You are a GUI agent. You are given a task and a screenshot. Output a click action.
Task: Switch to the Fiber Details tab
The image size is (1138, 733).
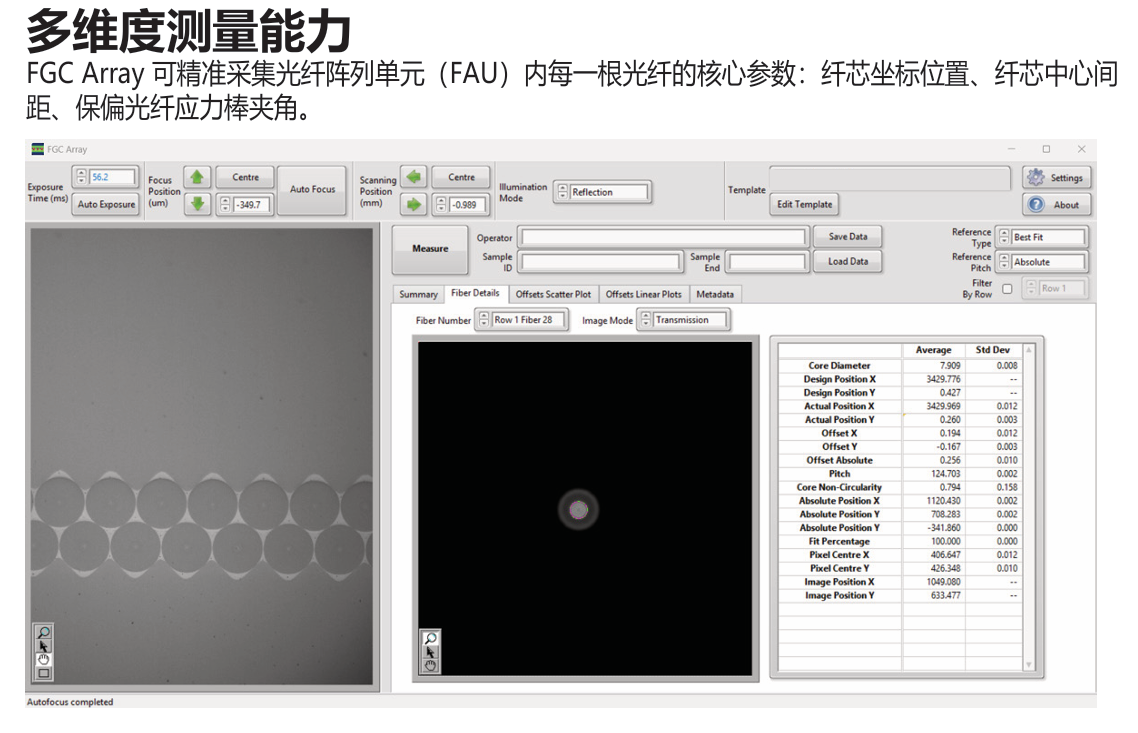coord(475,293)
